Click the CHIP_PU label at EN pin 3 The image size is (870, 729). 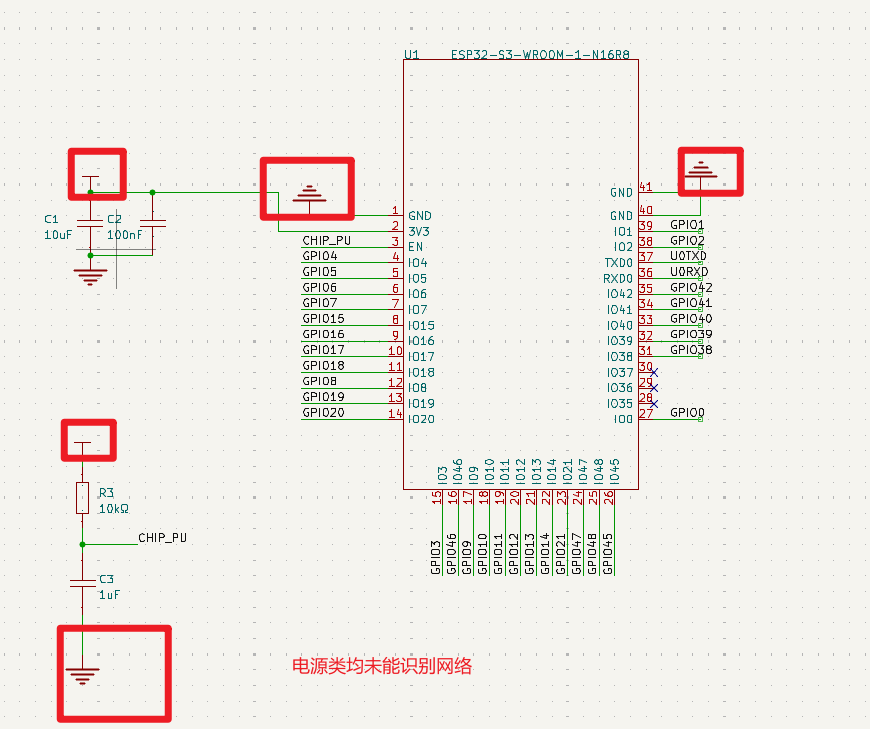point(327,241)
